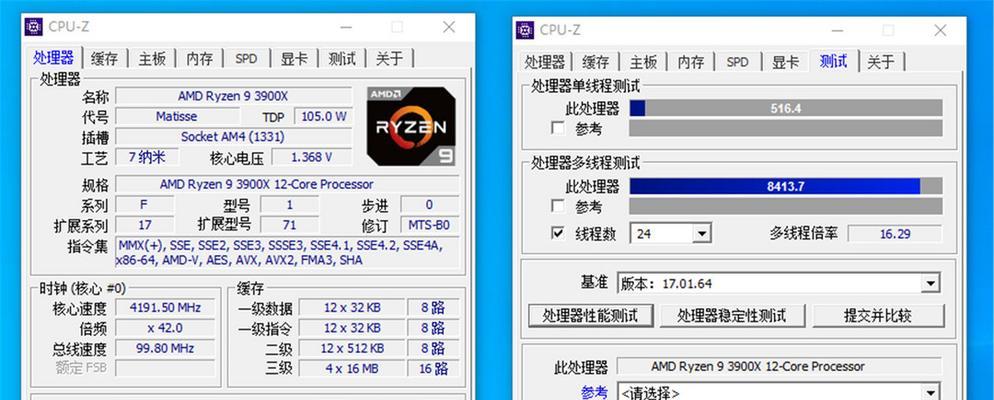Click the empty single-thread reference bar

pyautogui.click(x=785, y=129)
